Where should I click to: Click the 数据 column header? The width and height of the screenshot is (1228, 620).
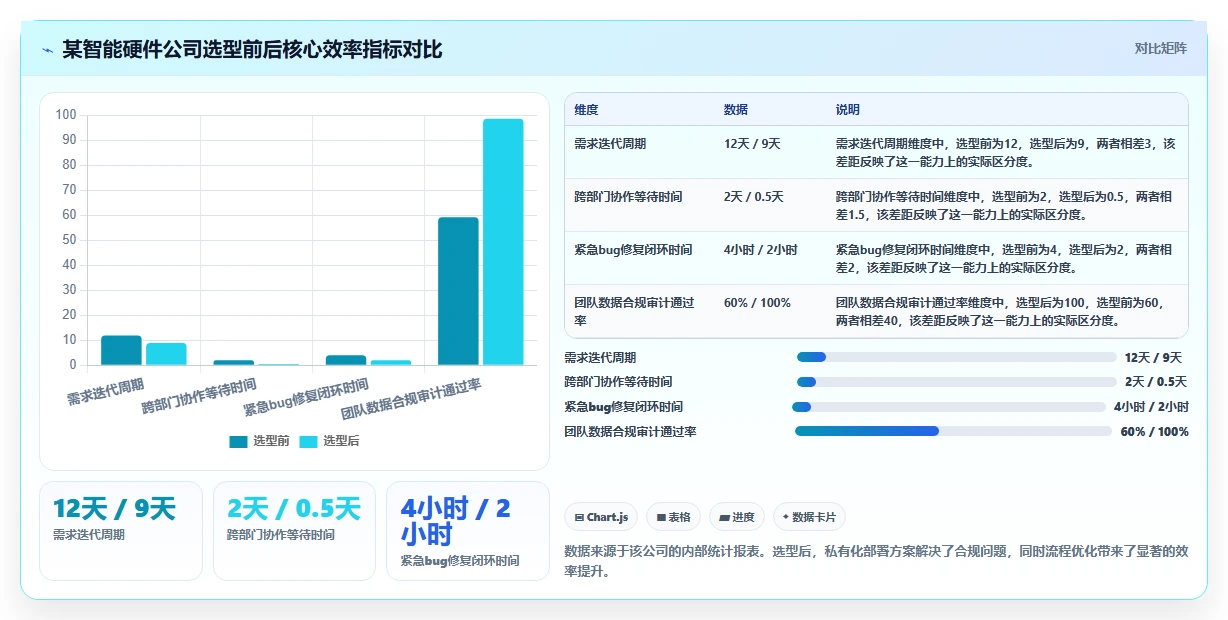736,110
